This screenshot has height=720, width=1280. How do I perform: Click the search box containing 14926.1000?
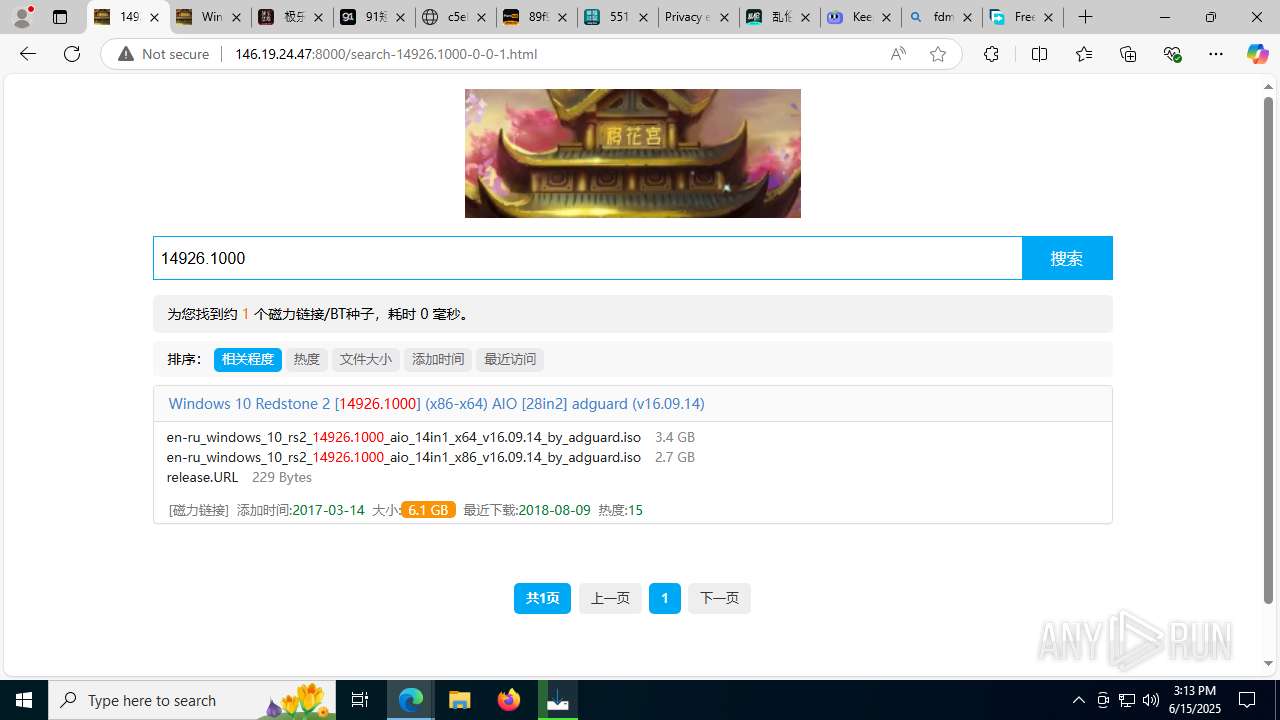[587, 258]
